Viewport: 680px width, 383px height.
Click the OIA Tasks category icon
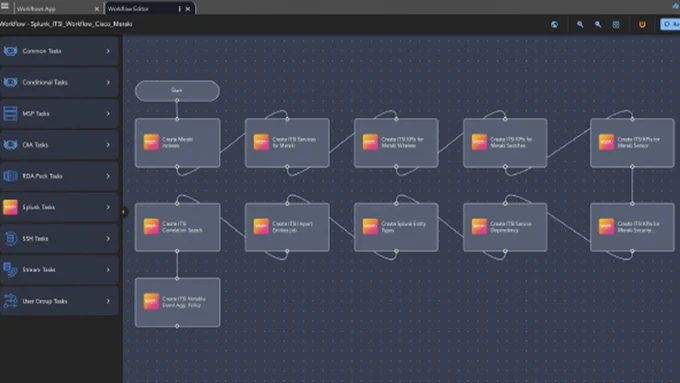[10, 144]
